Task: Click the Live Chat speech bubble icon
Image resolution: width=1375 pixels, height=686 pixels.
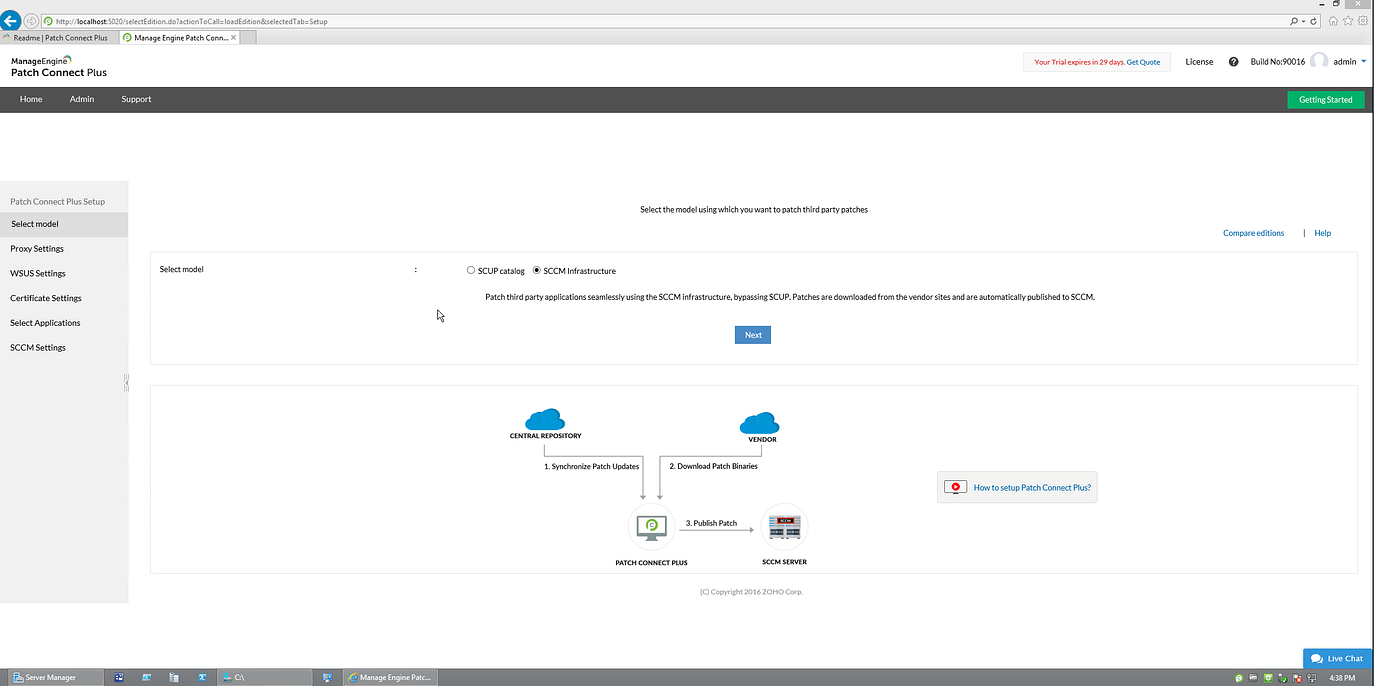Action: coord(1317,658)
